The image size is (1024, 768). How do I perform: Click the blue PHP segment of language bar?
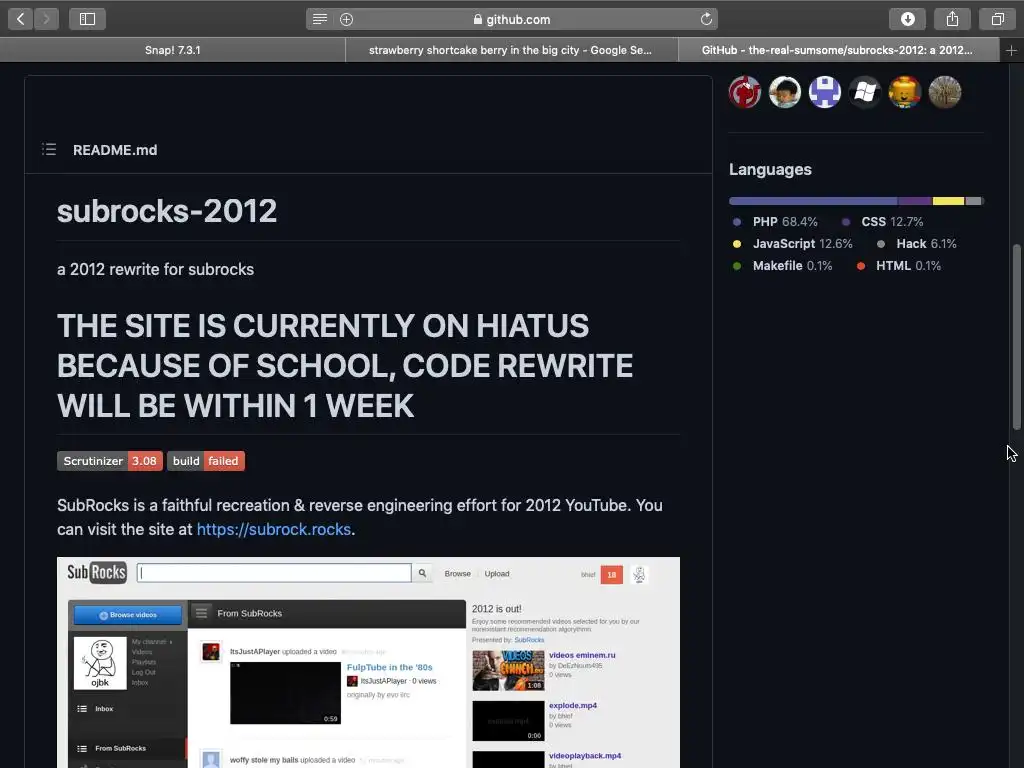[813, 201]
